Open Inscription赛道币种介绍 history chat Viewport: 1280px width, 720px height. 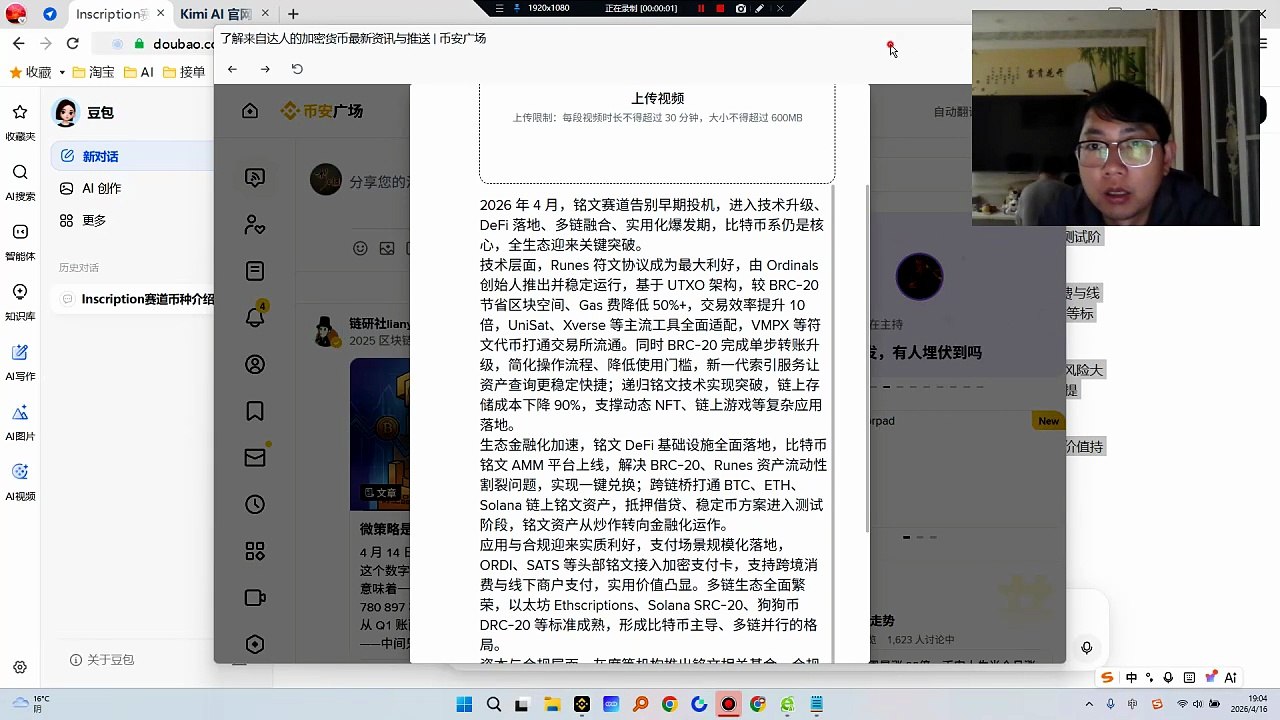tap(134, 299)
